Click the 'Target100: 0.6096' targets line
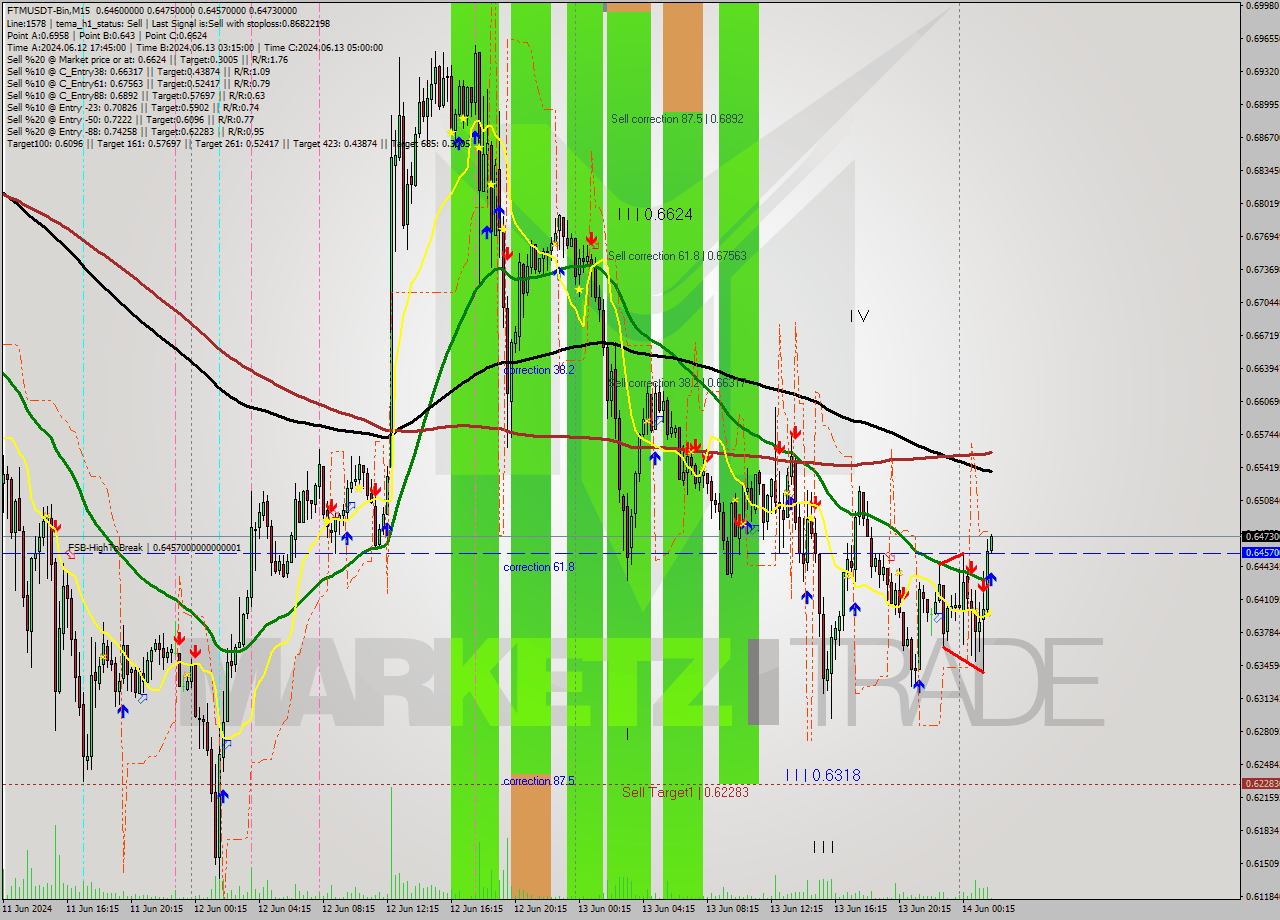 point(237,143)
